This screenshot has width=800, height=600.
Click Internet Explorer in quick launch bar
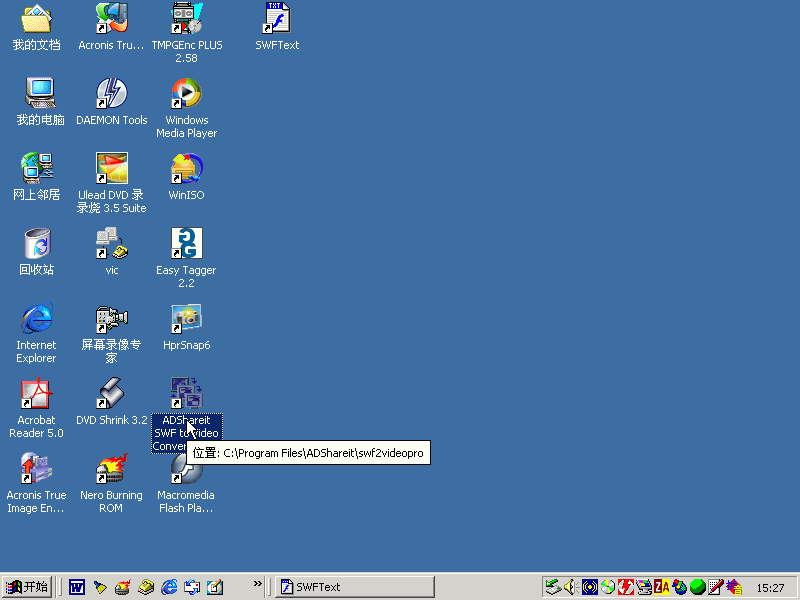(169, 587)
